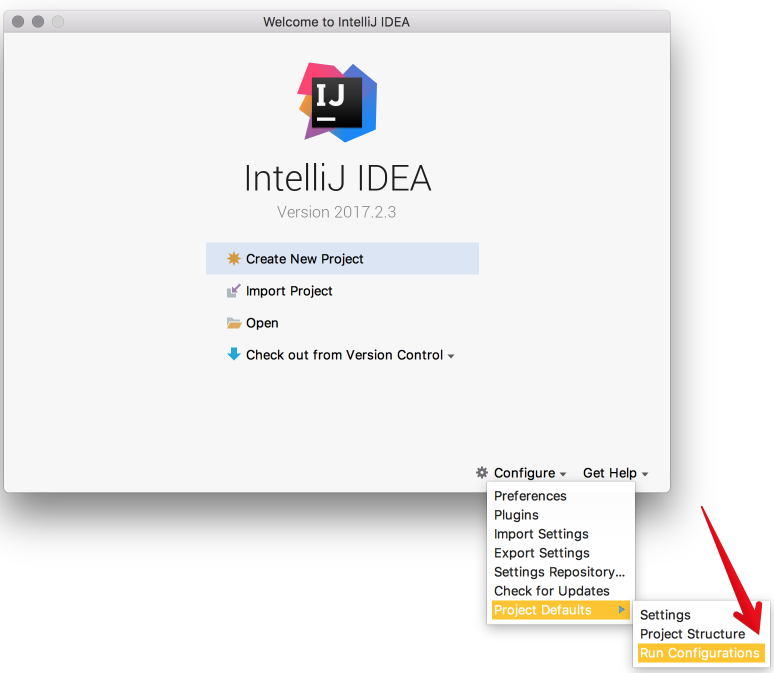Image resolution: width=774 pixels, height=673 pixels.
Task: Click the Configure gear icon
Action: point(482,473)
